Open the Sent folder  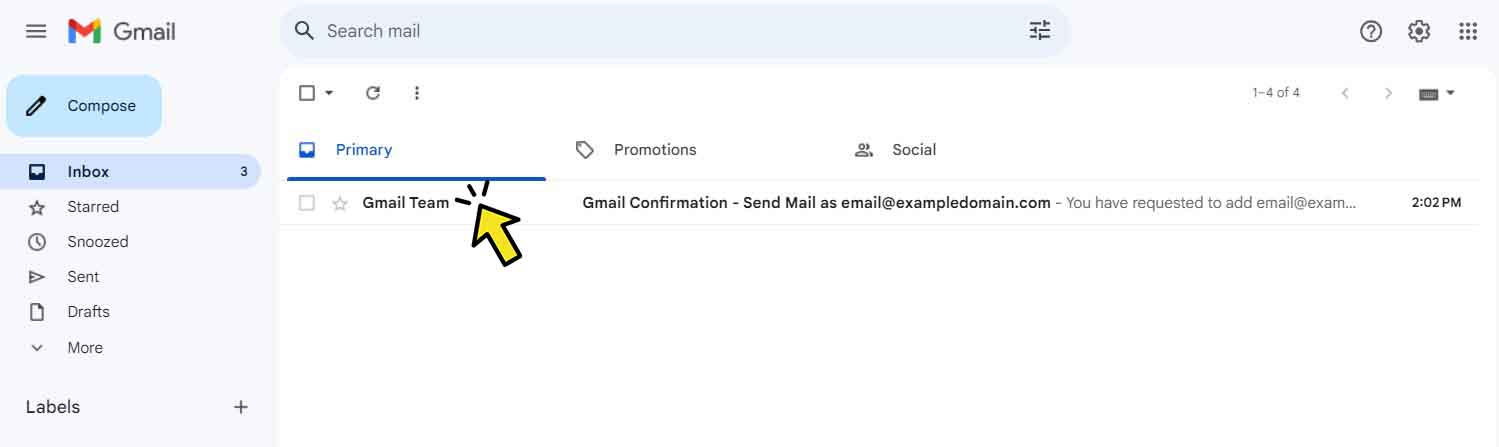(x=83, y=277)
